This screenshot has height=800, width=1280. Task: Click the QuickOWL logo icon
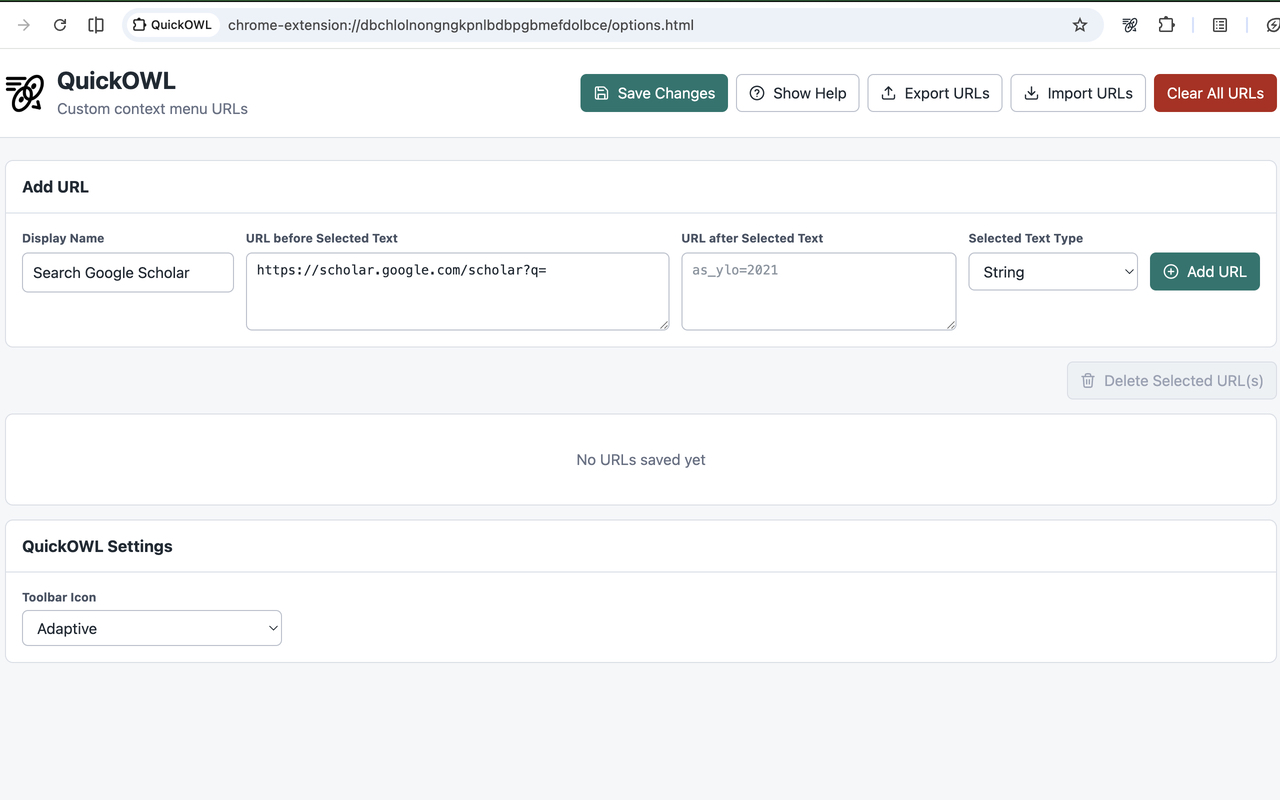[25, 93]
